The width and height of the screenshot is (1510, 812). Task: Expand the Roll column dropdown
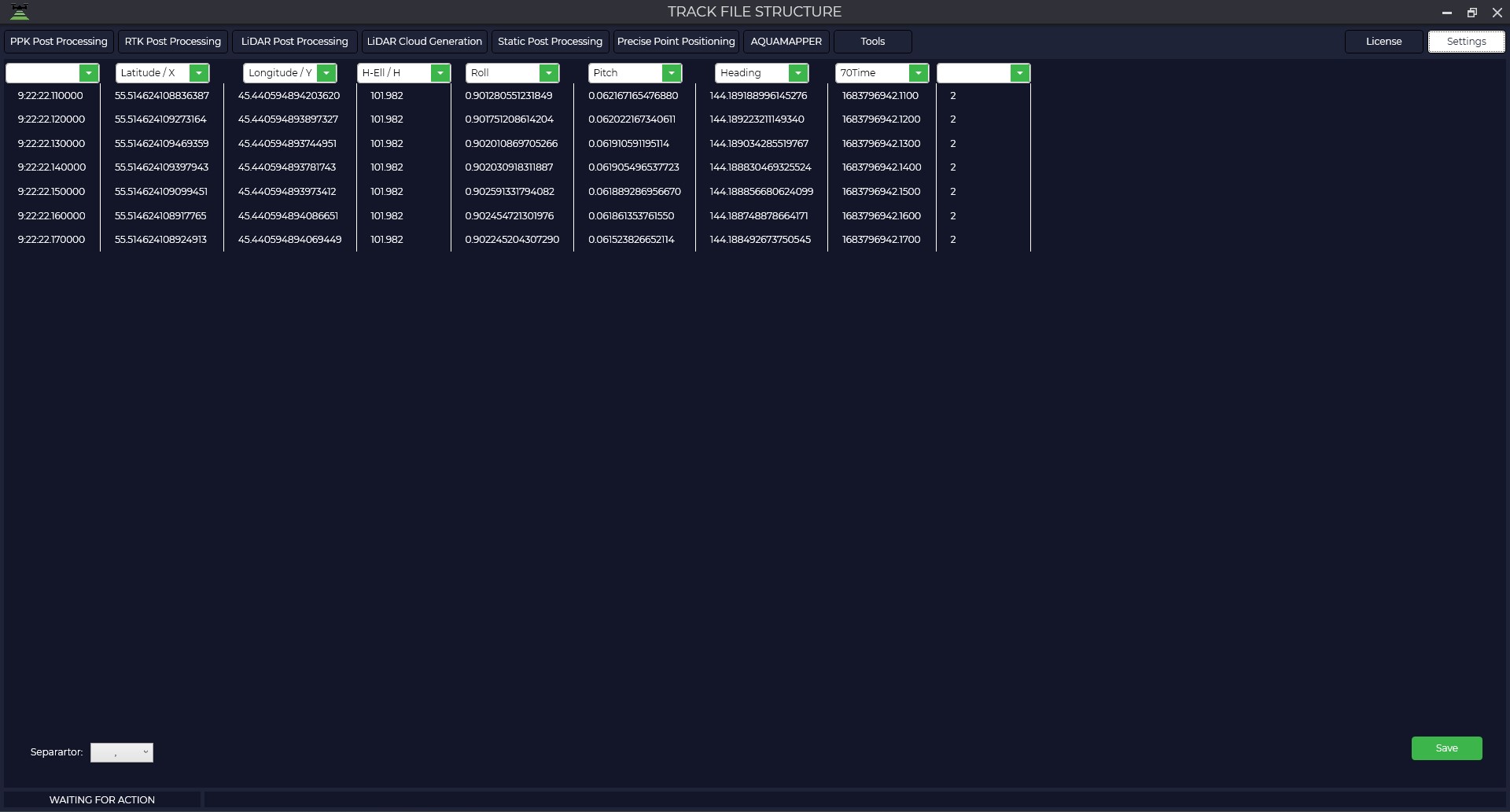pyautogui.click(x=549, y=73)
